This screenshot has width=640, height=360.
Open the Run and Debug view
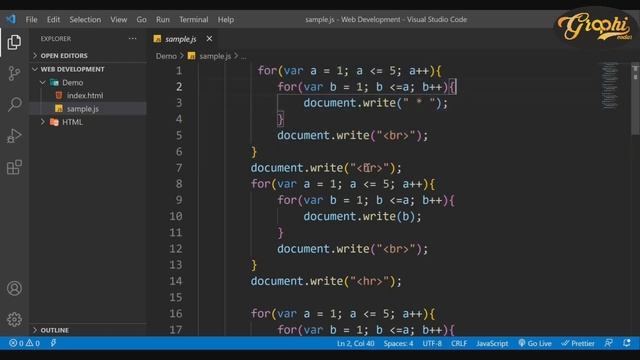14,136
